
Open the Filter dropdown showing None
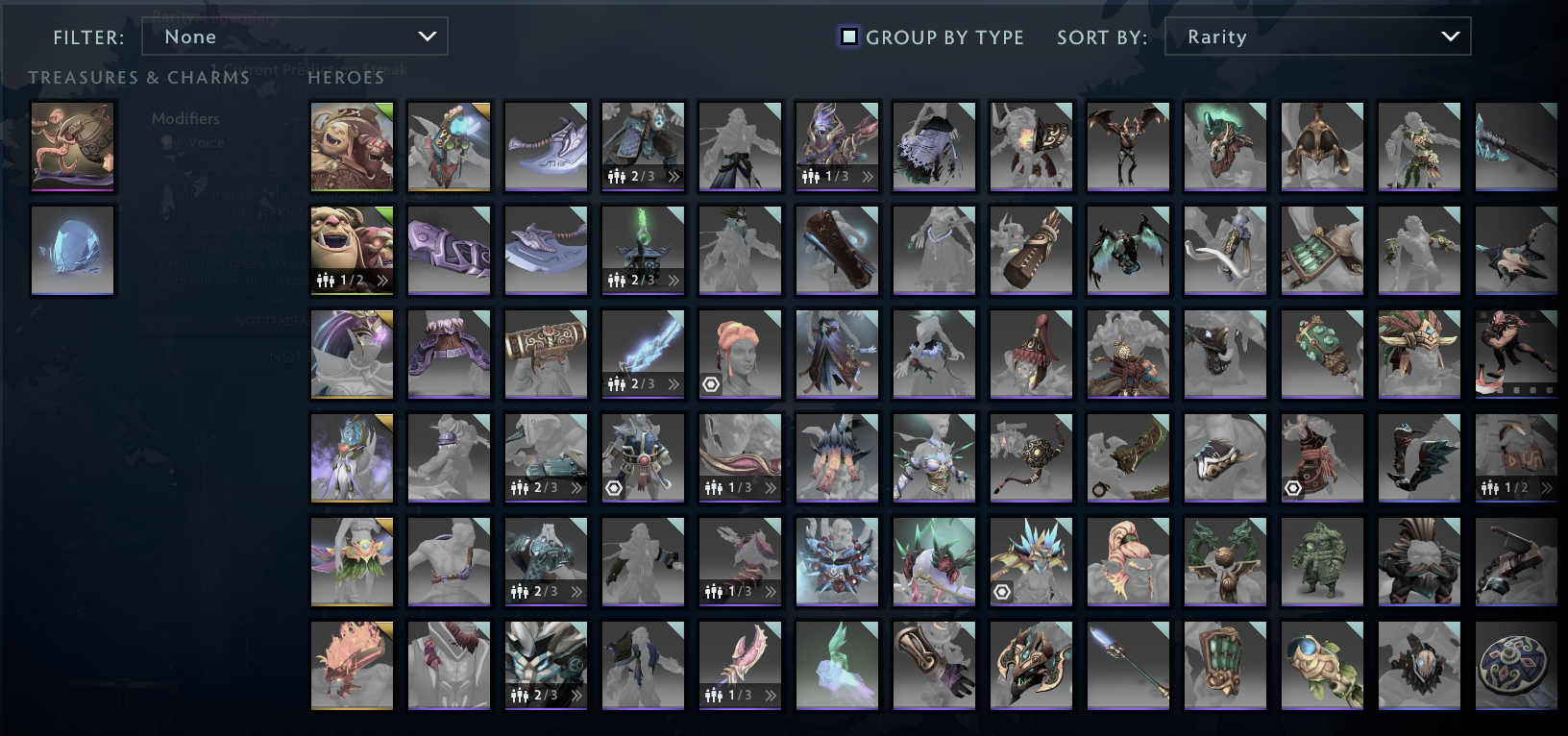click(294, 37)
